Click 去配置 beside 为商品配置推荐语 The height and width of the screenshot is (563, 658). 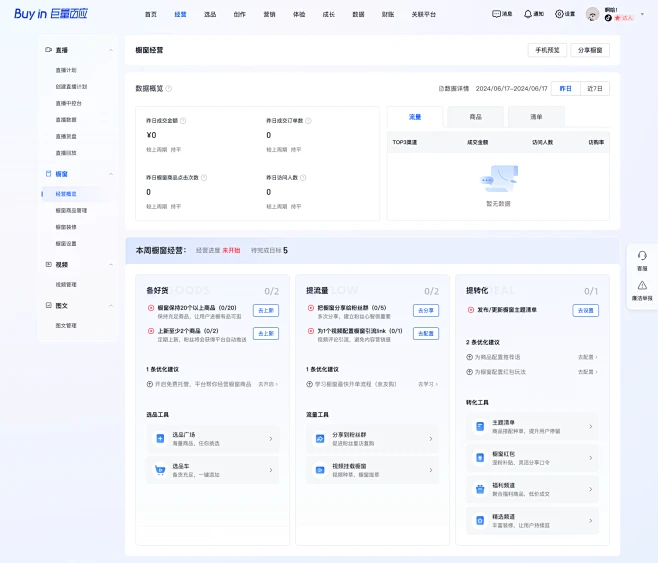point(588,357)
